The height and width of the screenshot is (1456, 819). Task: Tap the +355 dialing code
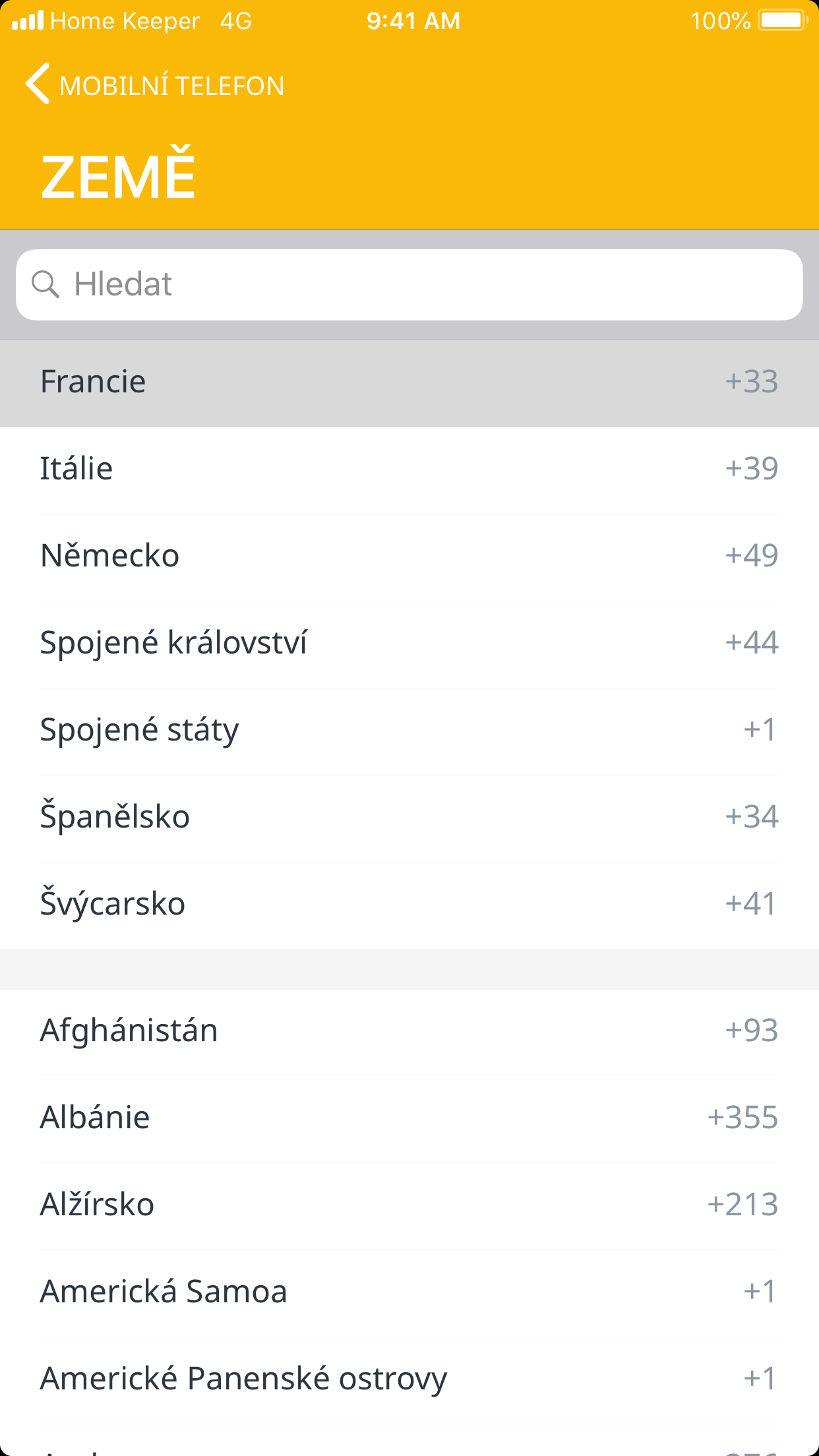coord(743,1118)
